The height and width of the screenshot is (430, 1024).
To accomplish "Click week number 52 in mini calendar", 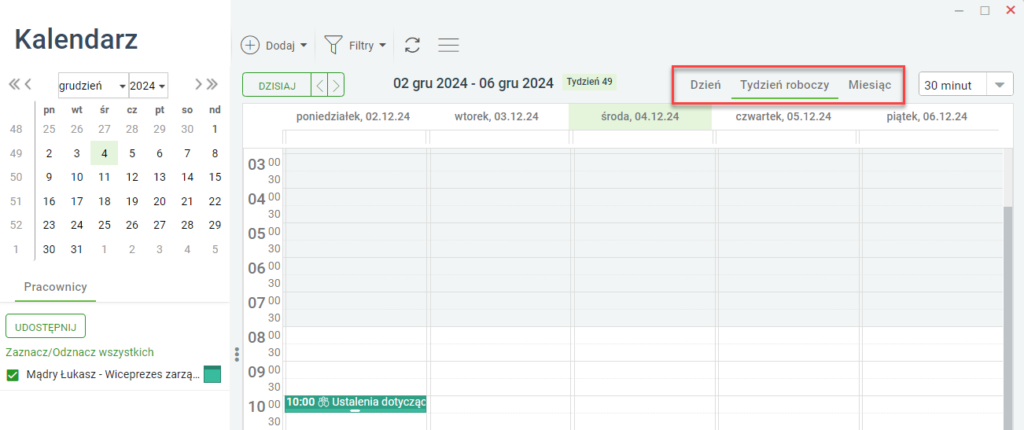I will (x=16, y=225).
